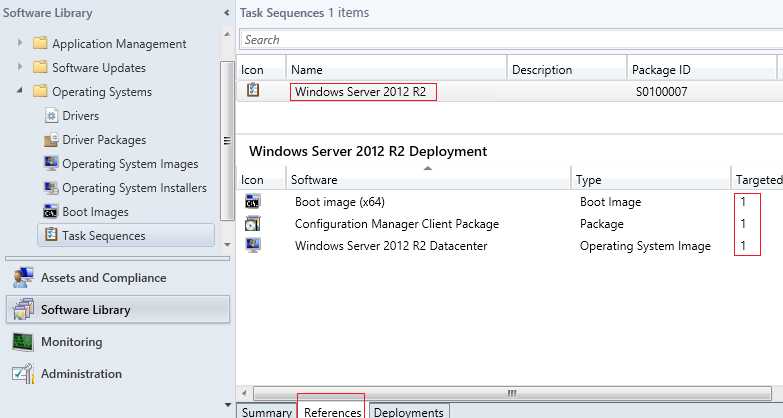Click the task sequence icon for S0100007 row
The height and width of the screenshot is (418, 783).
click(x=253, y=90)
